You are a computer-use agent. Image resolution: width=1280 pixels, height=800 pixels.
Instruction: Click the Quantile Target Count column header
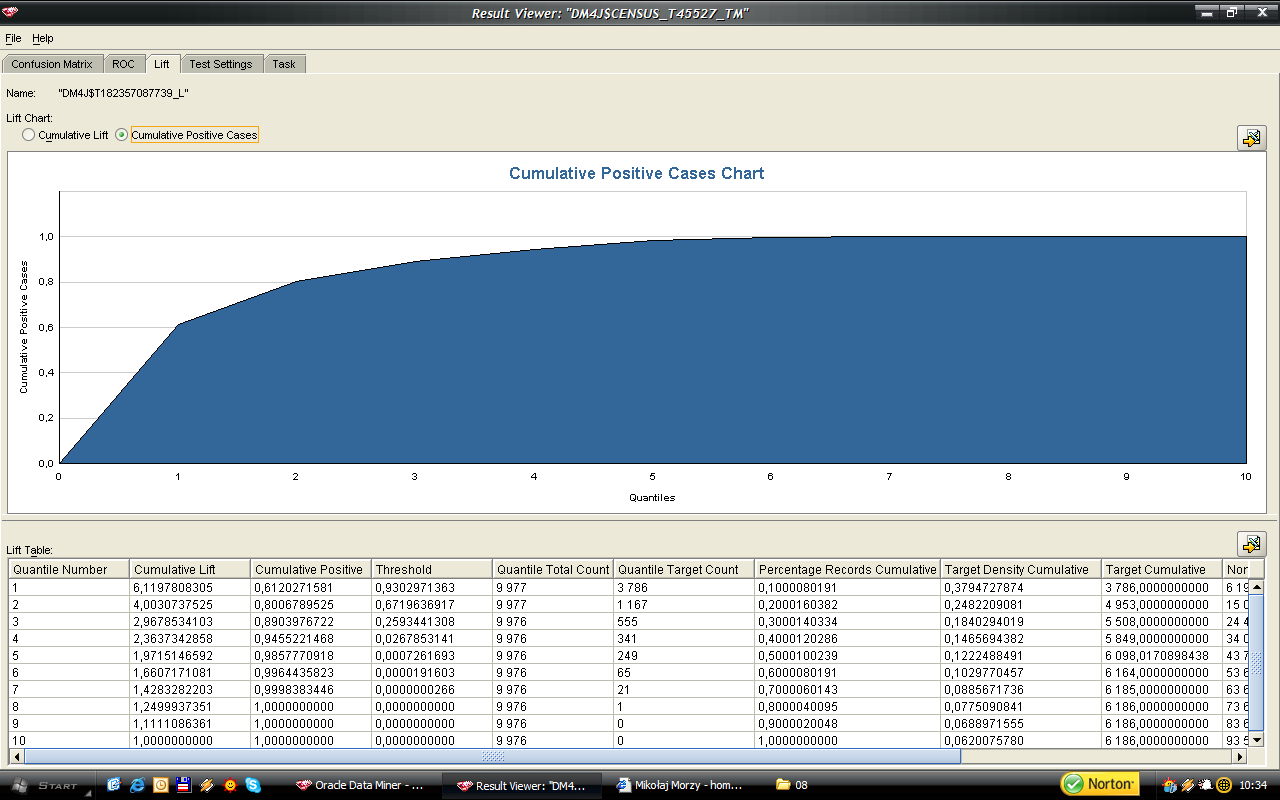click(x=683, y=570)
